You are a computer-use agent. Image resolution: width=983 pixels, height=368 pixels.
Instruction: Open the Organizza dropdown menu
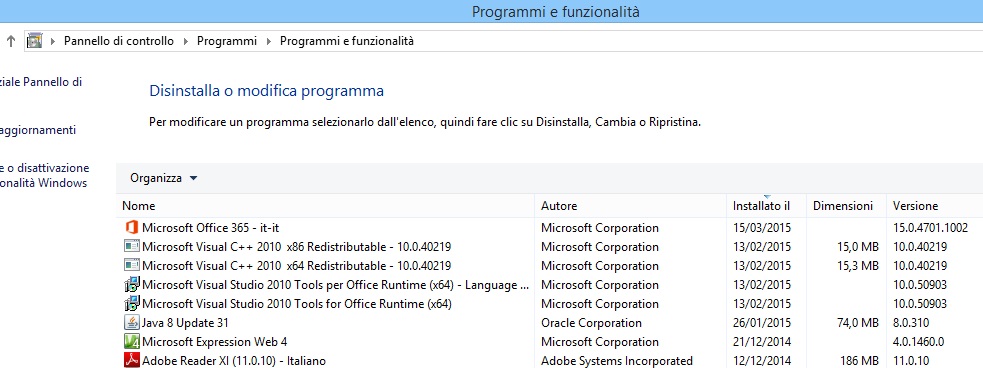[164, 178]
